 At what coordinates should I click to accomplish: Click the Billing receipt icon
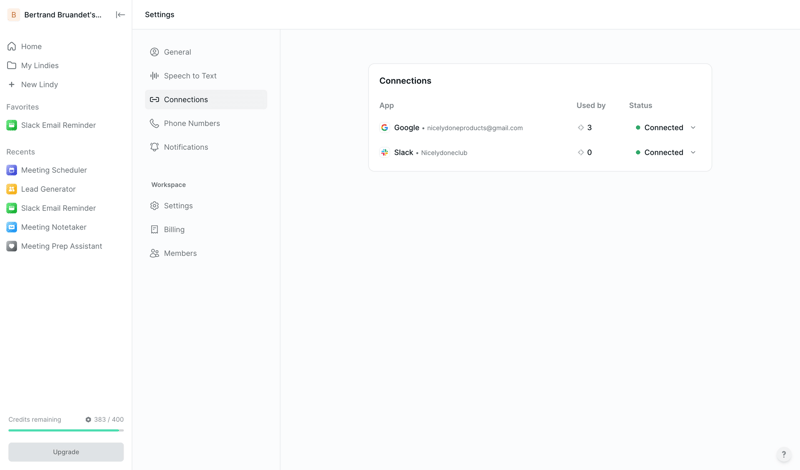pyautogui.click(x=154, y=229)
